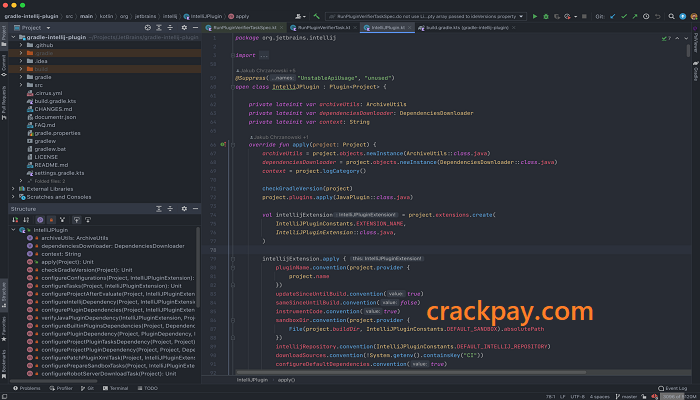700x400 pixels.
Task: Open Search Everywhere magnifier icon
Action: (671, 17)
